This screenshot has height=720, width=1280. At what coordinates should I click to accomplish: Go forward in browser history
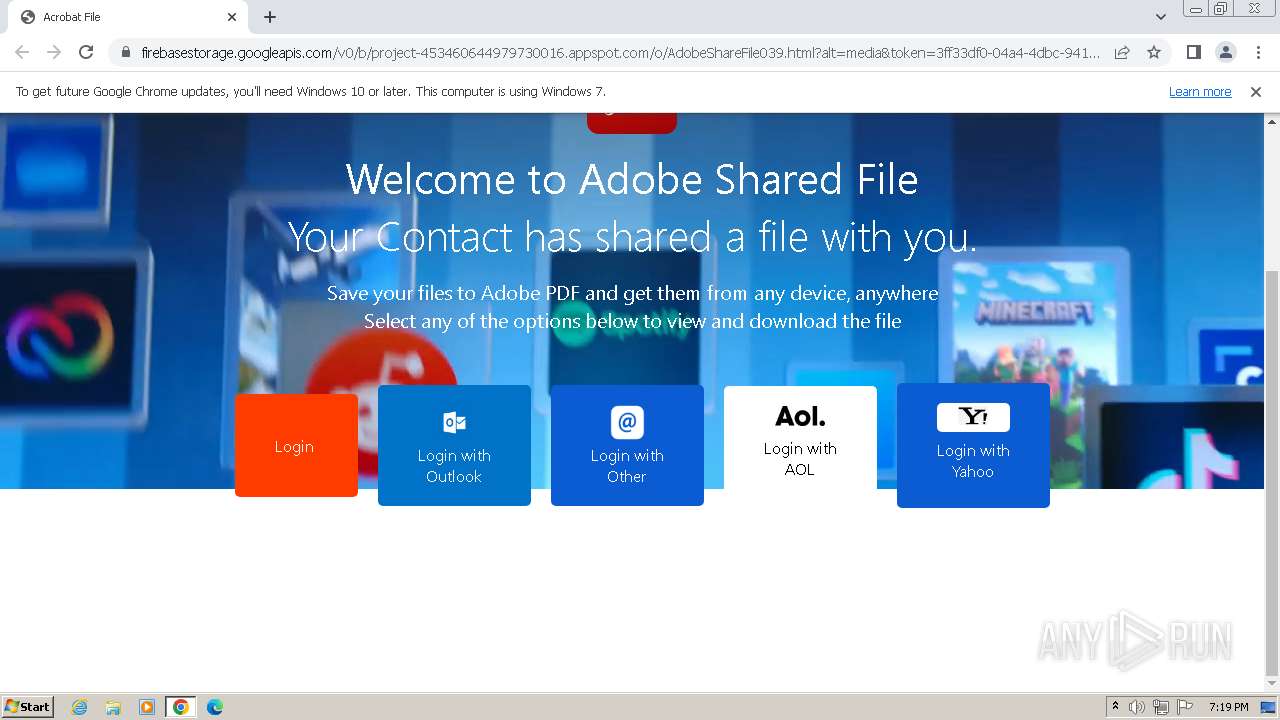(54, 52)
